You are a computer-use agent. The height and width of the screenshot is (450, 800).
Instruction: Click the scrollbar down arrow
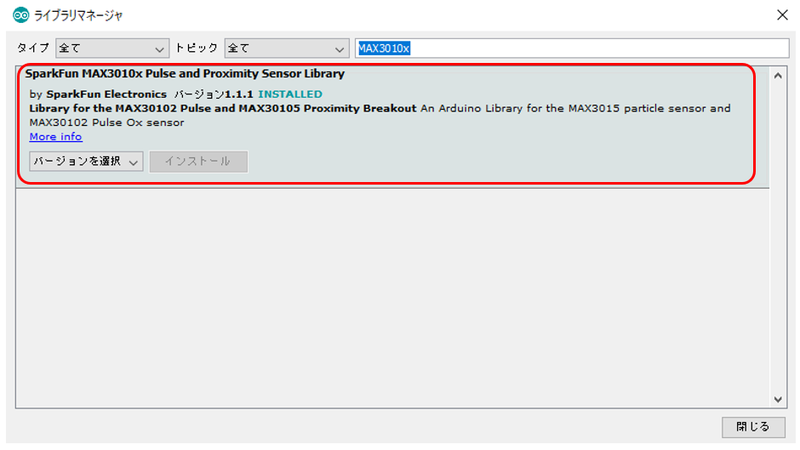[778, 399]
